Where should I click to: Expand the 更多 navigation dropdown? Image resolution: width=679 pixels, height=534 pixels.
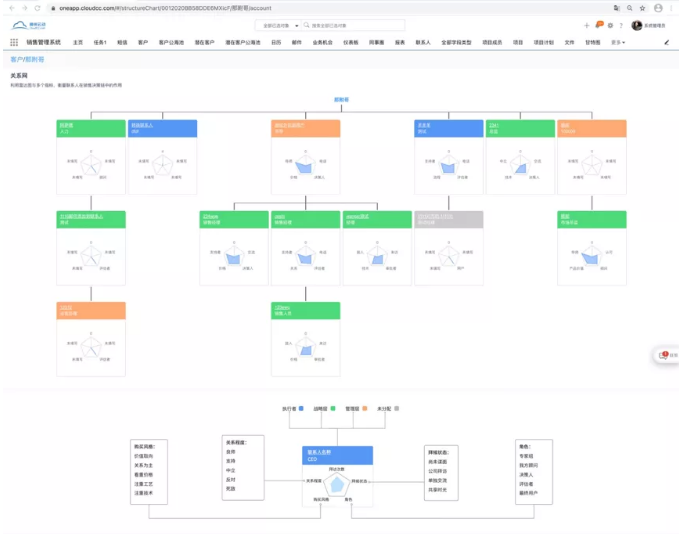pyautogui.click(x=617, y=43)
